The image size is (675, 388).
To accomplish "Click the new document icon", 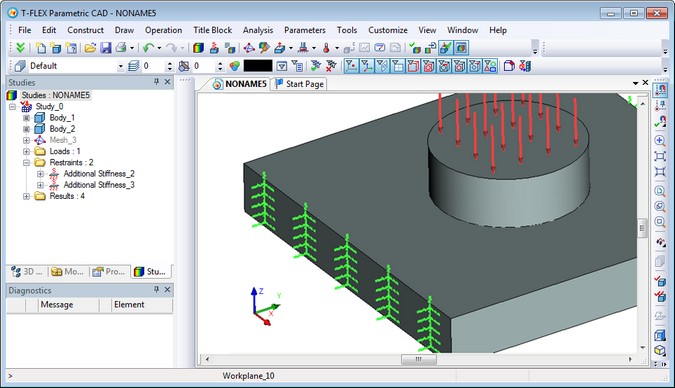I will tap(40, 48).
